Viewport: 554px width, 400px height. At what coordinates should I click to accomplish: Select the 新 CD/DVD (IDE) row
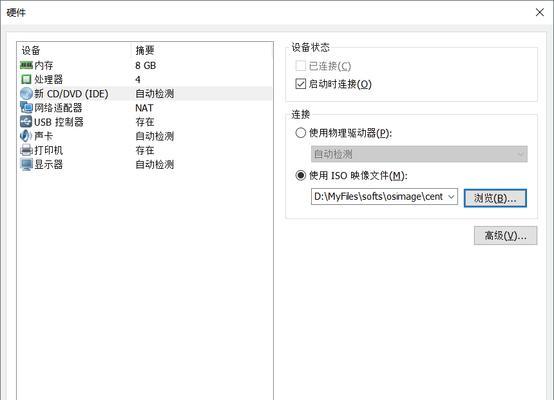144,94
